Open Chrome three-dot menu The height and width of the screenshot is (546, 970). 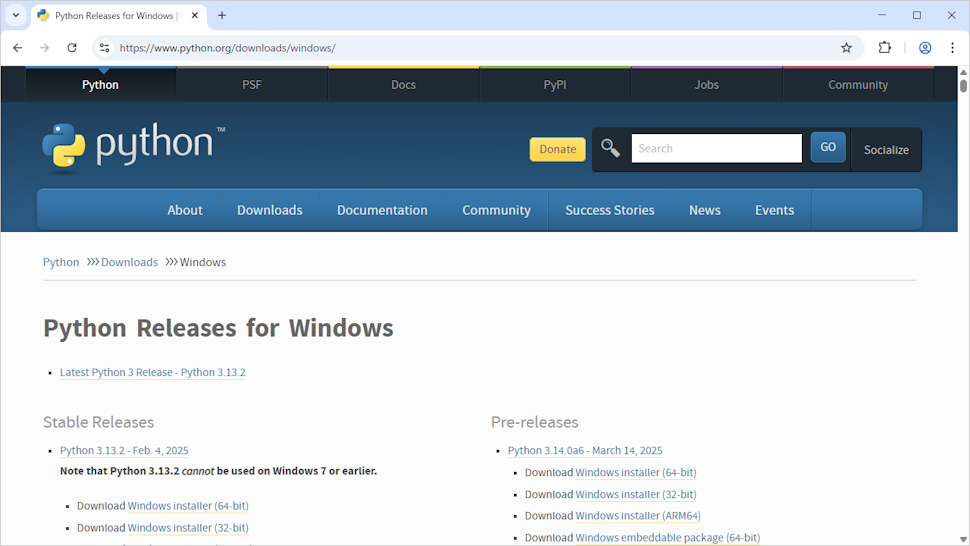pyautogui.click(x=952, y=48)
